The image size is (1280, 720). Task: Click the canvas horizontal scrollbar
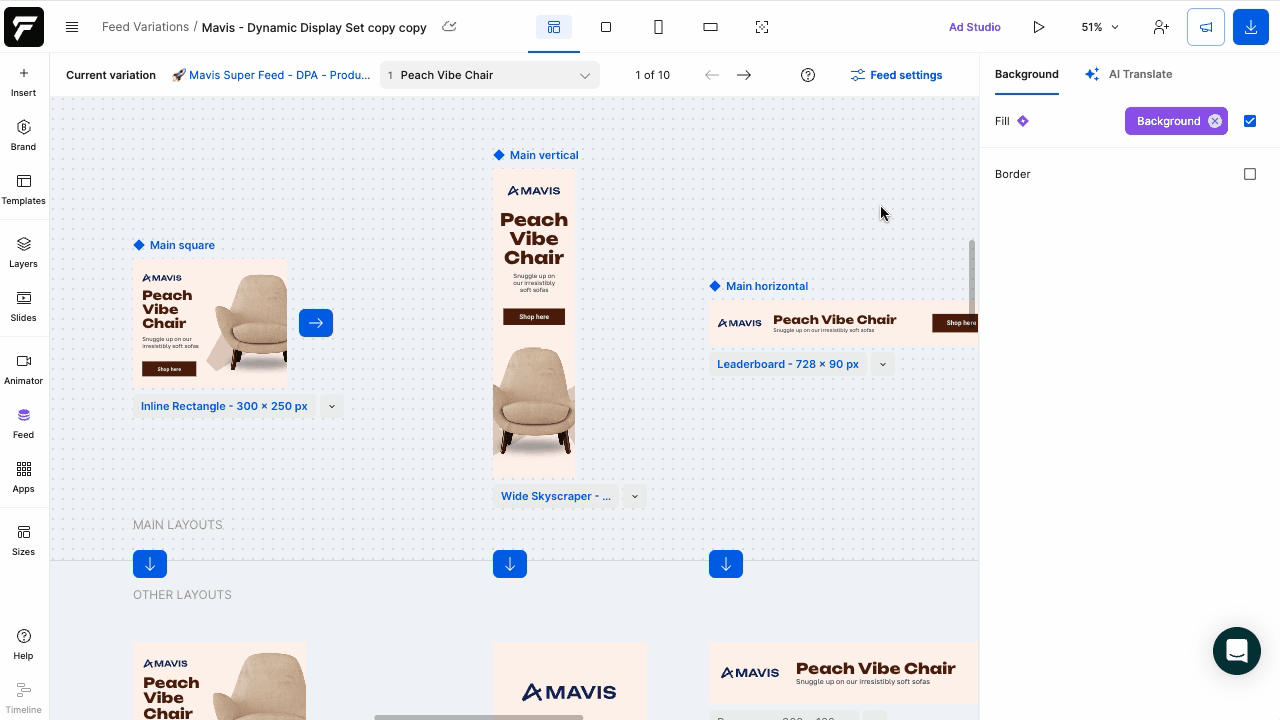point(478,717)
